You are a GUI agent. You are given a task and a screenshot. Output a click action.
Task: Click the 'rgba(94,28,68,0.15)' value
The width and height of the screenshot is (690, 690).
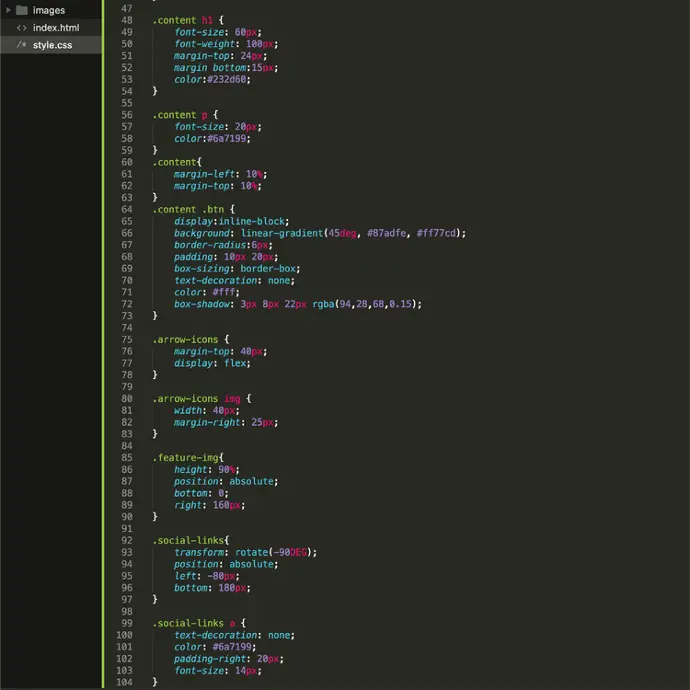coord(364,304)
